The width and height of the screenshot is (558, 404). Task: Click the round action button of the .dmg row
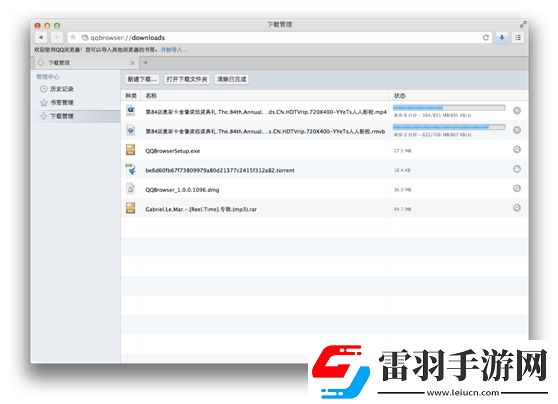[517, 188]
